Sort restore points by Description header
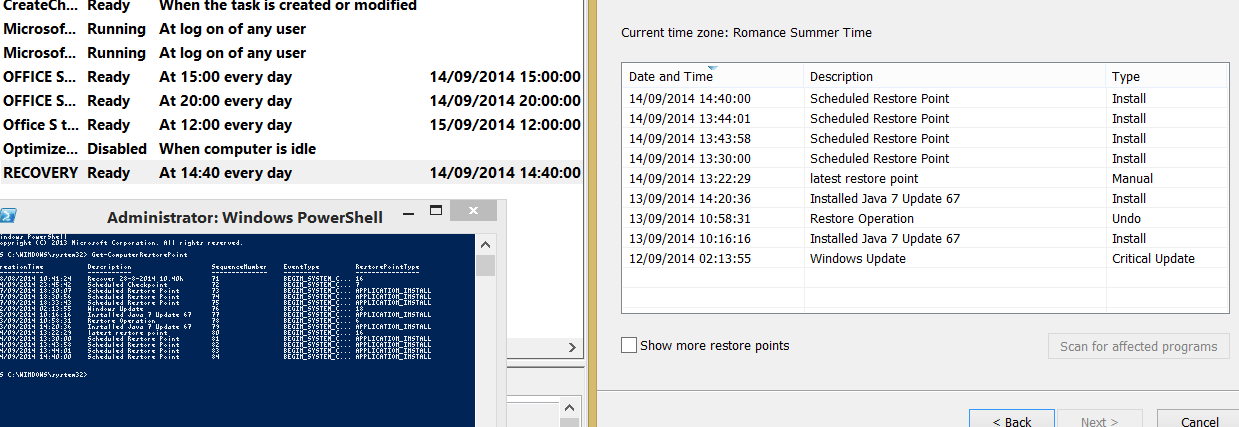1239x427 pixels. pos(841,77)
